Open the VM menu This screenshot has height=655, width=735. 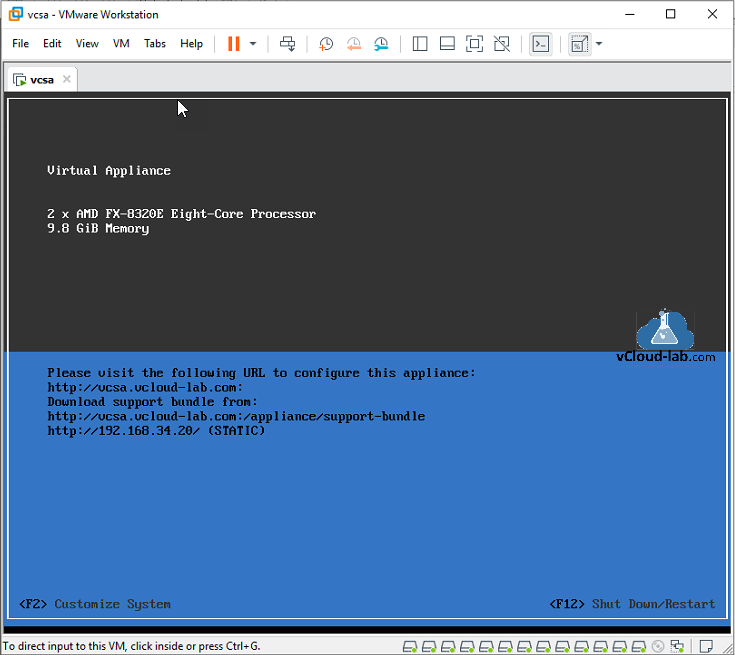click(x=121, y=44)
